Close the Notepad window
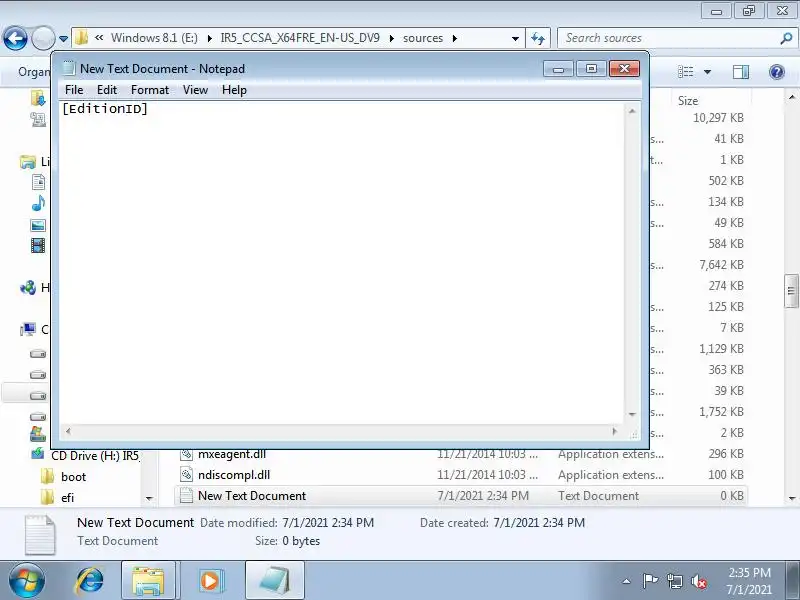This screenshot has width=800, height=600. [624, 69]
